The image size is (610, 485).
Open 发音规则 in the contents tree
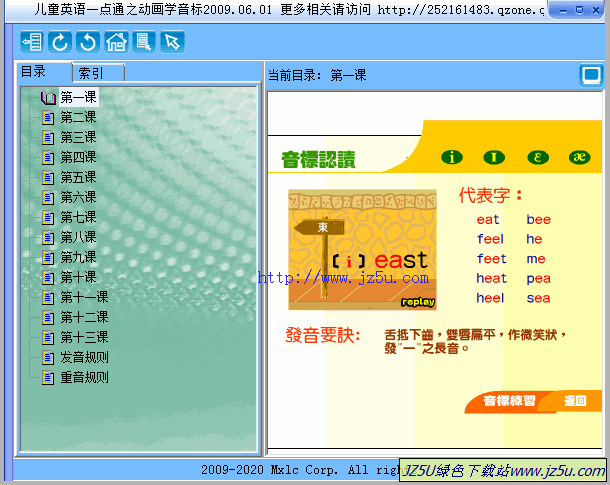pyautogui.click(x=84, y=357)
